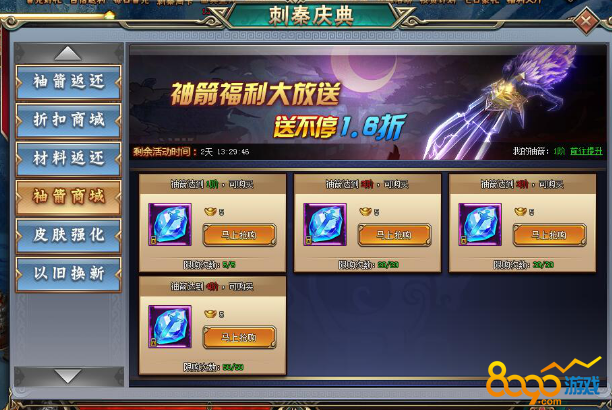612x410 pixels.
Task: Click the blue crystal item in third card
Action: point(480,224)
